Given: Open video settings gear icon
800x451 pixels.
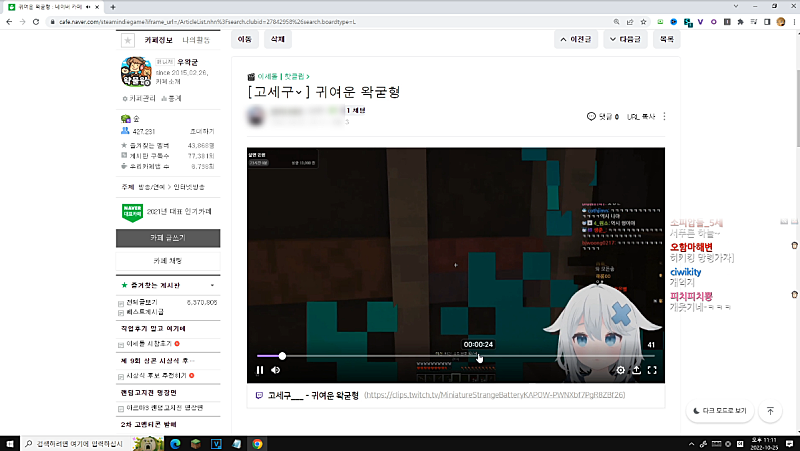Looking at the screenshot, I should pos(620,370).
